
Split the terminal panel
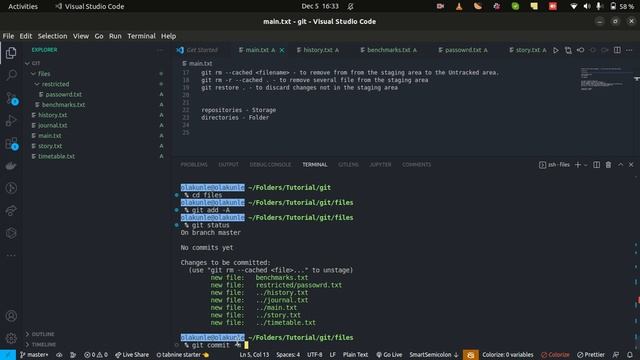point(596,164)
